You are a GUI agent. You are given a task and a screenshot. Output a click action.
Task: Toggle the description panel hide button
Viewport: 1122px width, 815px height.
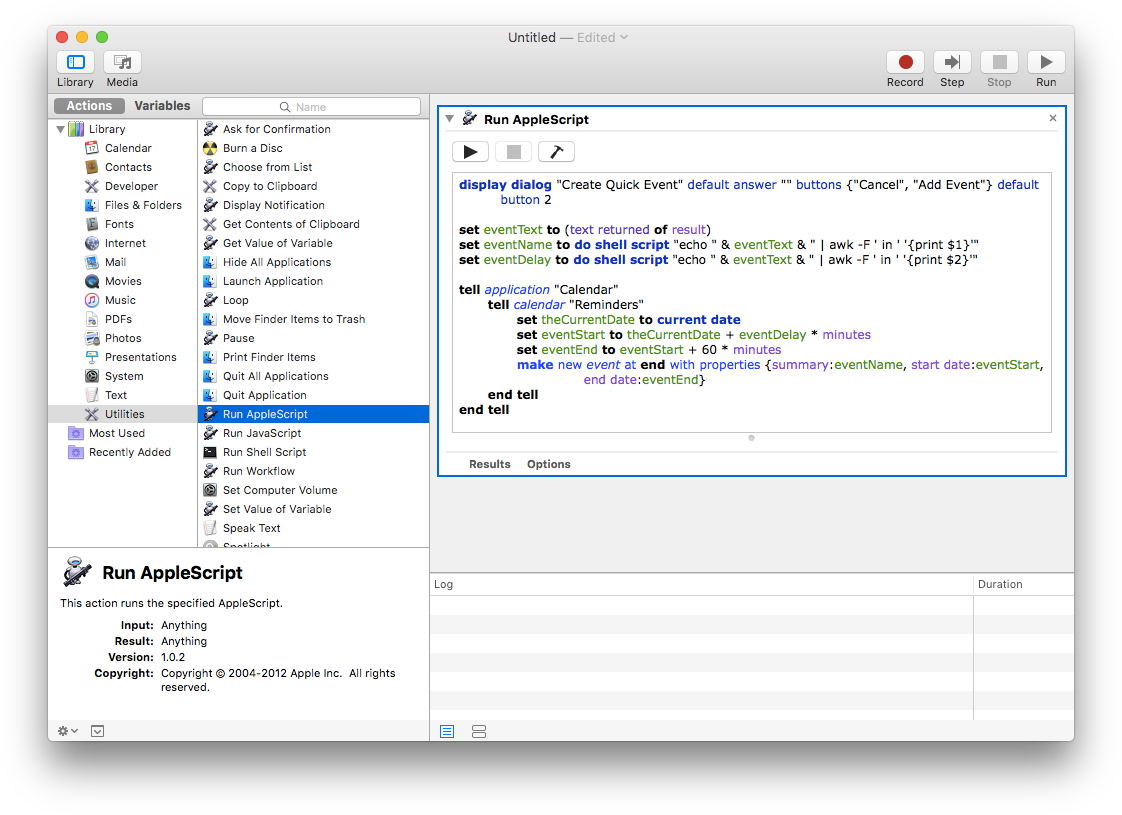tap(97, 731)
